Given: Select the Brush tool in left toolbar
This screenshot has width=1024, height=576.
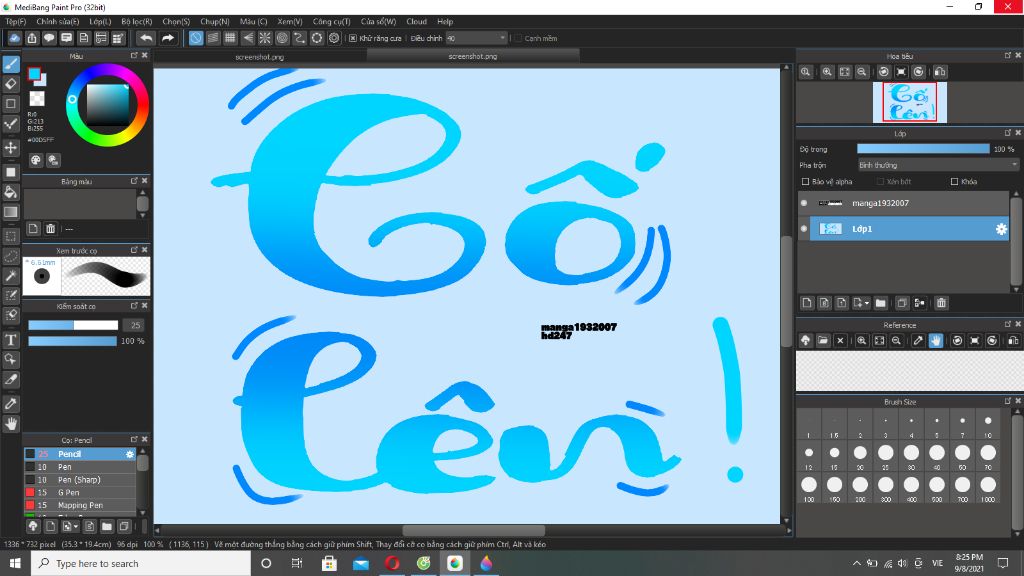Looking at the screenshot, I should tap(10, 64).
